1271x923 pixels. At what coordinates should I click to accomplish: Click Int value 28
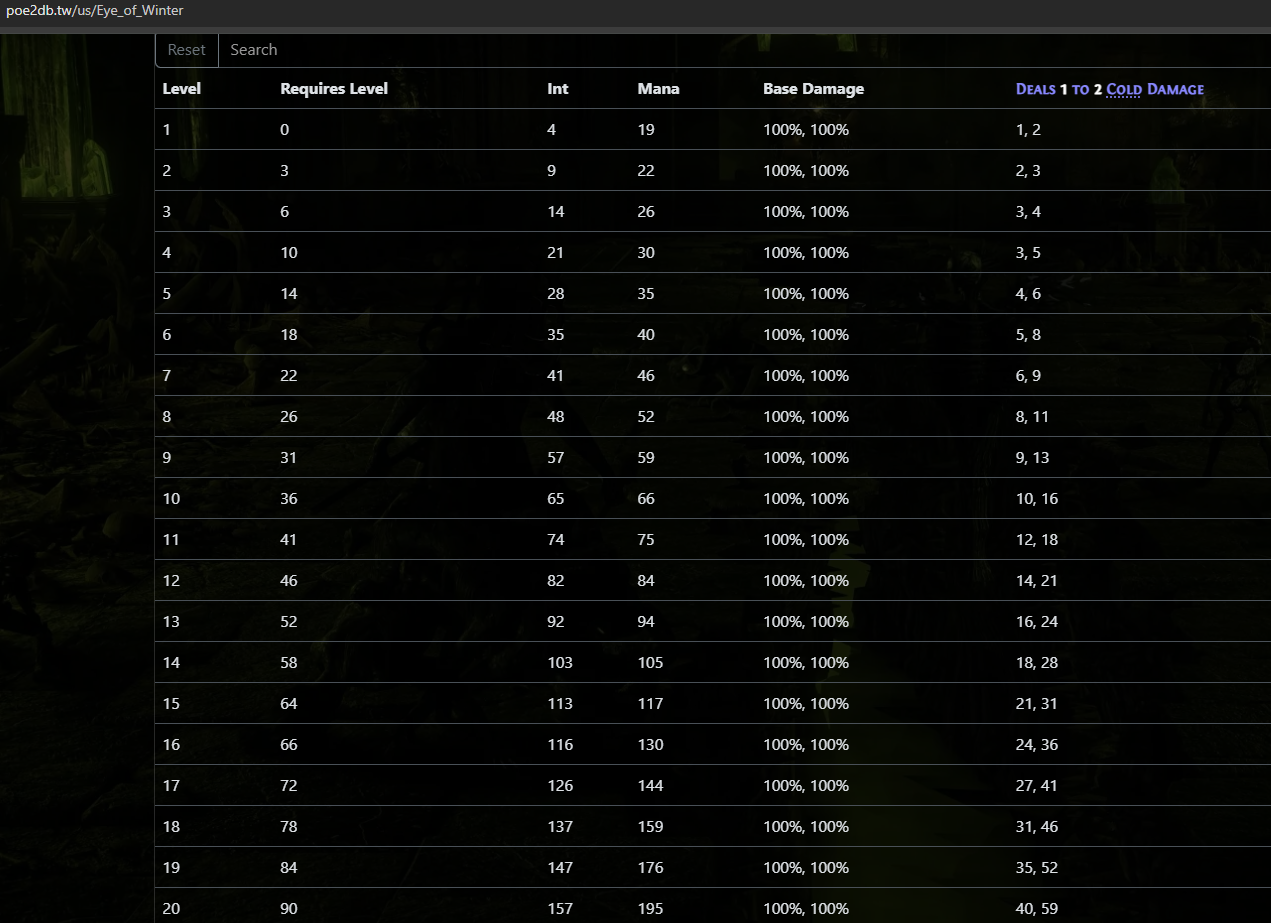556,294
